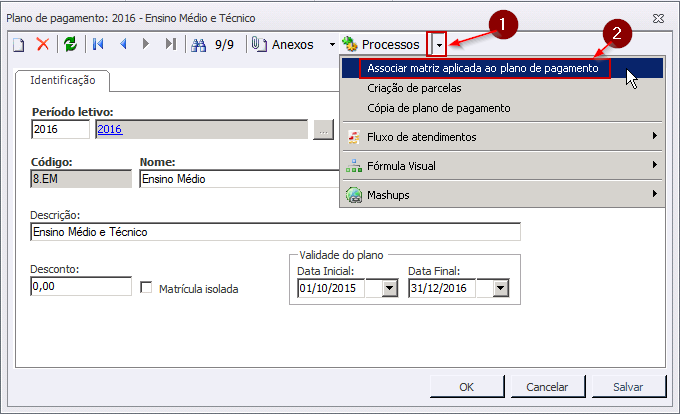
Task: Go to the previous record
Action: (x=123, y=44)
